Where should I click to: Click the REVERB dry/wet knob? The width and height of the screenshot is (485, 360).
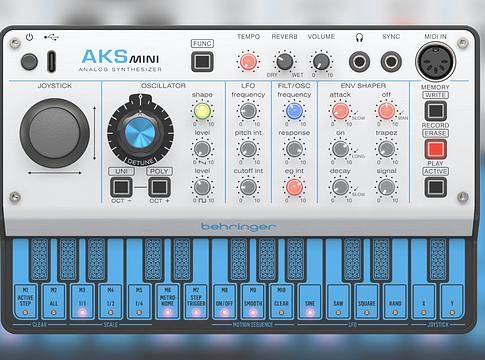coord(284,62)
